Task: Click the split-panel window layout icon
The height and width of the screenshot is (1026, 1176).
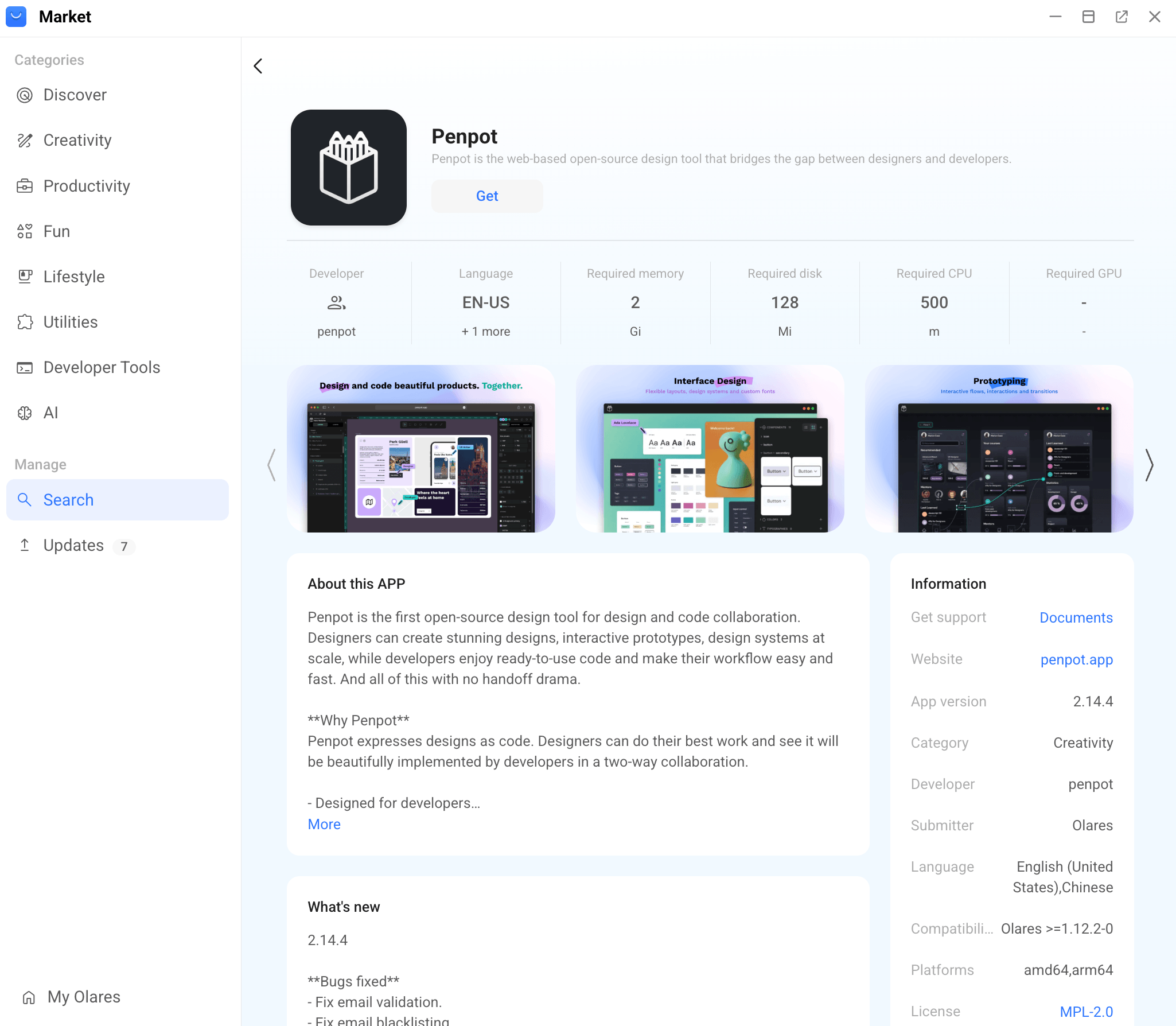Action: pyautogui.click(x=1088, y=17)
